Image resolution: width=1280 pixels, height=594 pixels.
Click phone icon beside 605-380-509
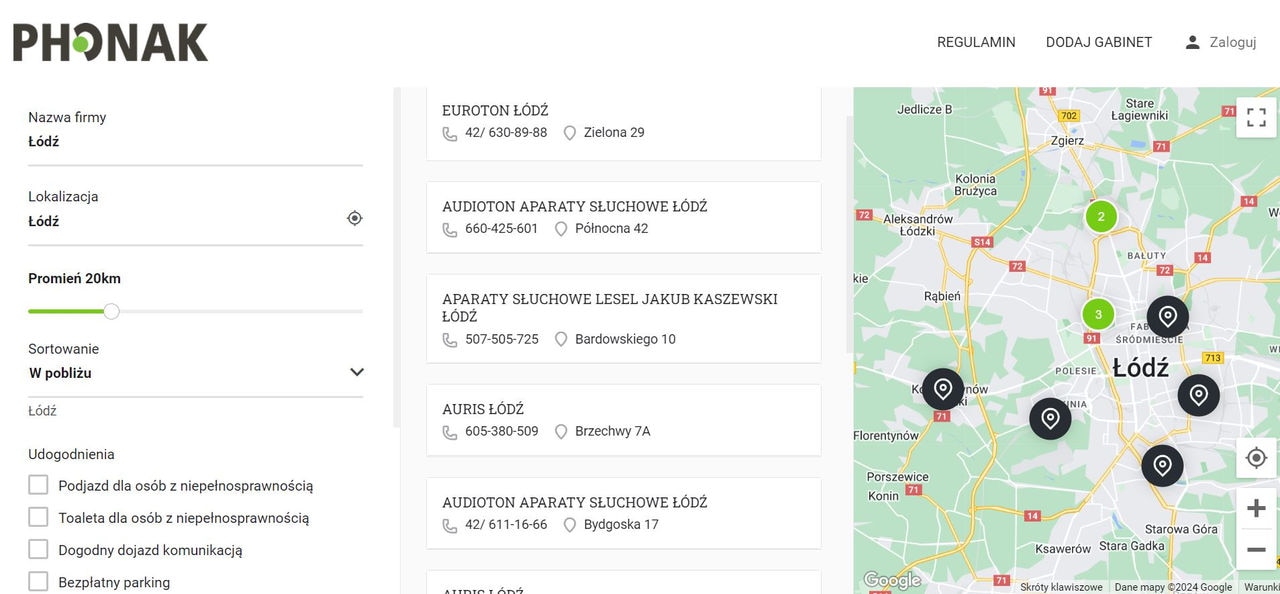(x=450, y=432)
